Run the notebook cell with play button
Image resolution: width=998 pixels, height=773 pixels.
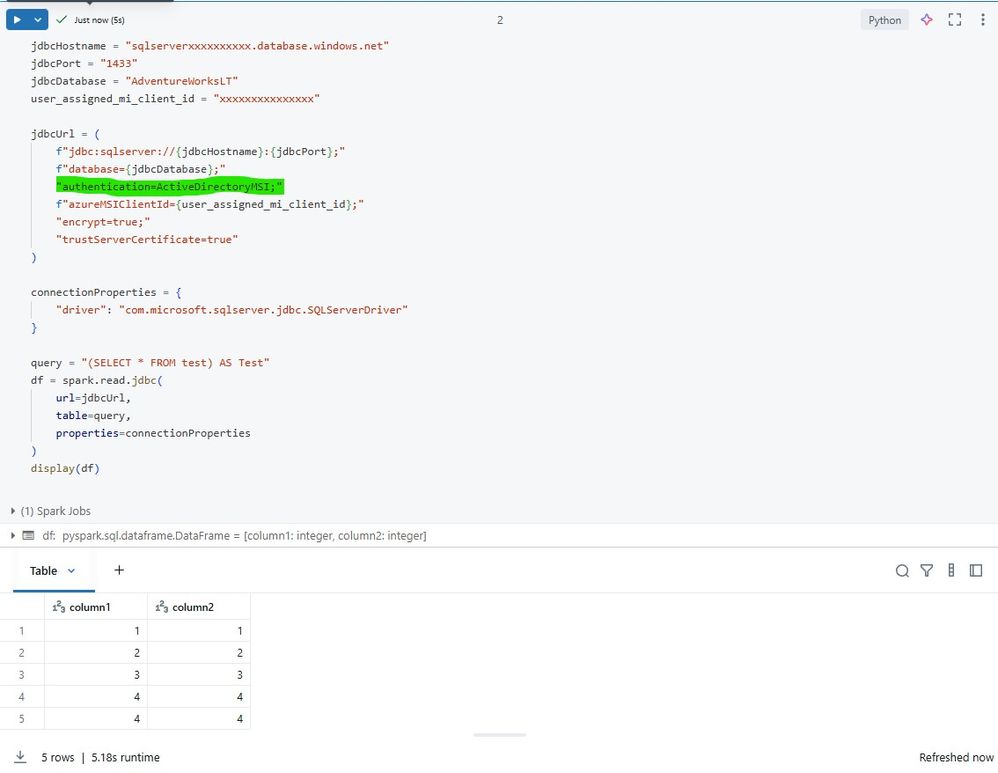pos(17,20)
